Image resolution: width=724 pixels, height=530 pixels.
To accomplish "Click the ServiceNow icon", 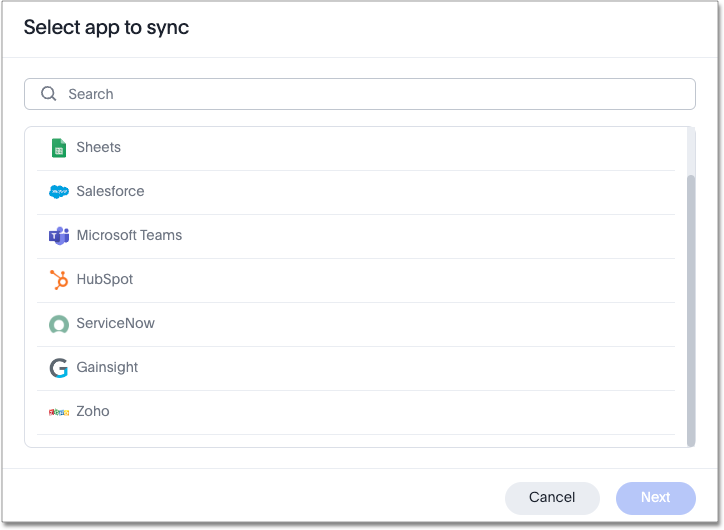I will [x=59, y=324].
